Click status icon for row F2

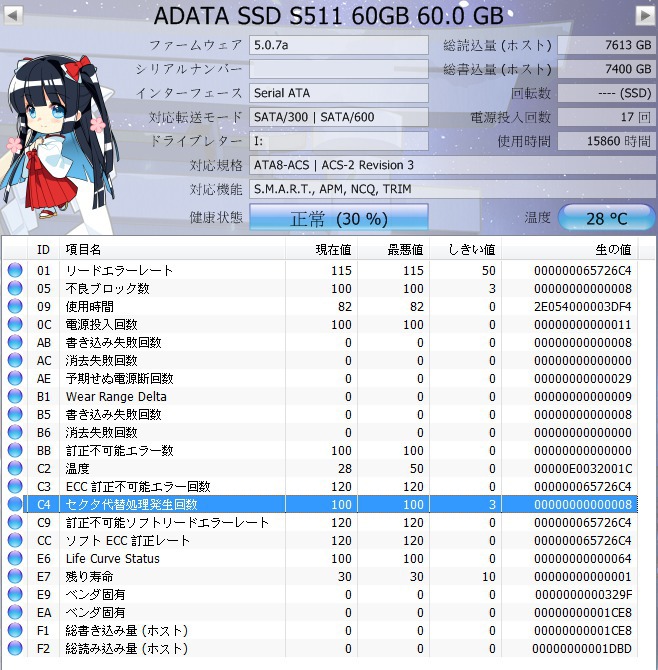(x=15, y=648)
